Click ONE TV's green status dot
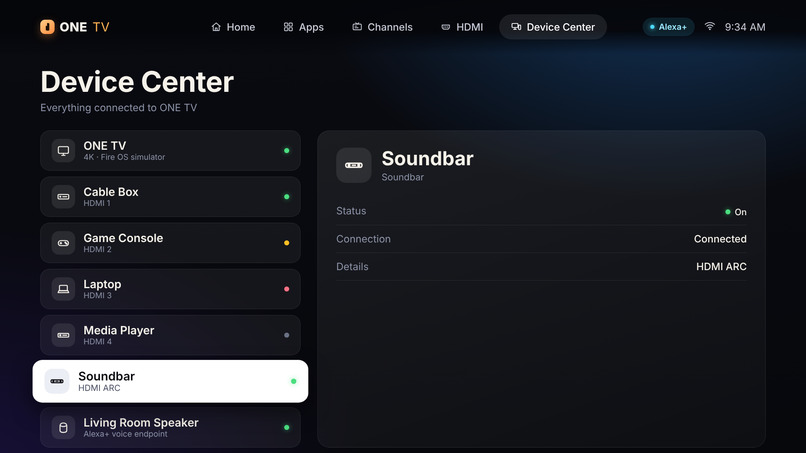Viewport: 806px width, 453px height. (287, 151)
